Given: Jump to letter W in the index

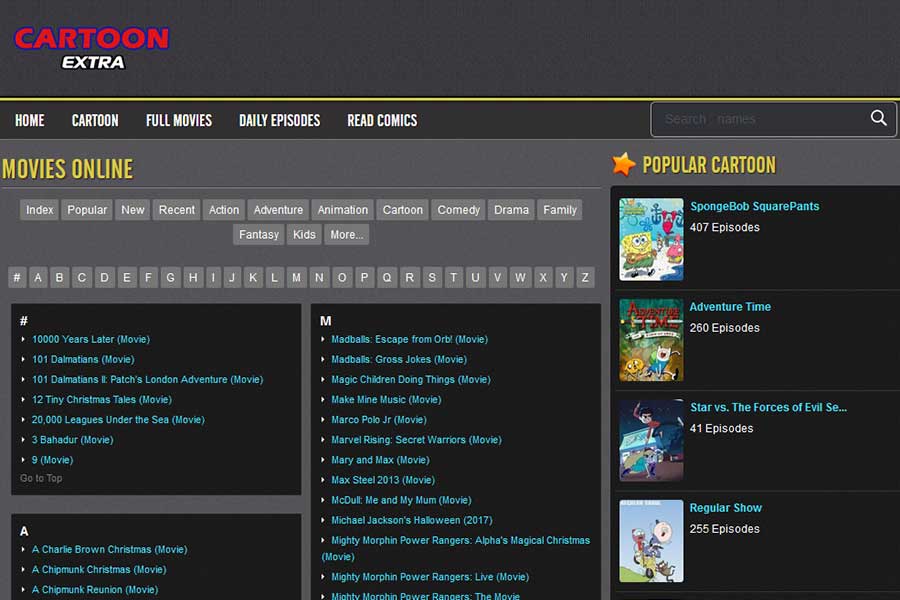Looking at the screenshot, I should point(520,278).
